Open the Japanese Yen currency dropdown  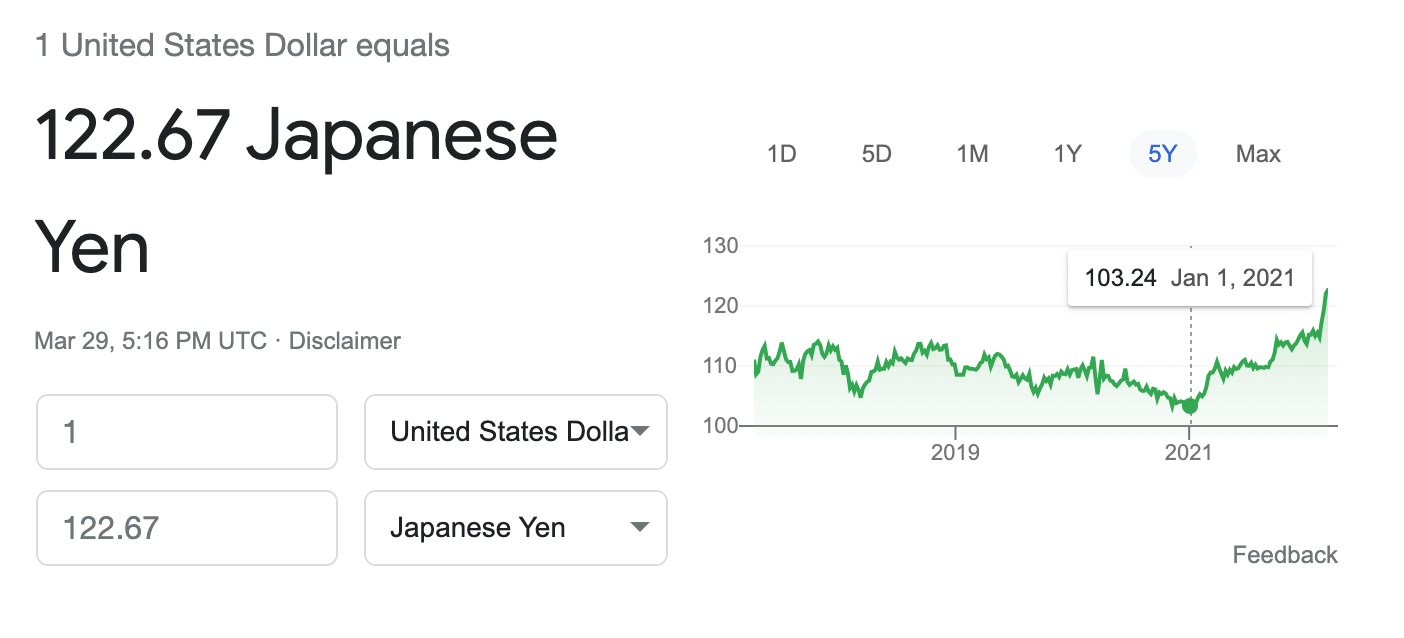tap(516, 528)
